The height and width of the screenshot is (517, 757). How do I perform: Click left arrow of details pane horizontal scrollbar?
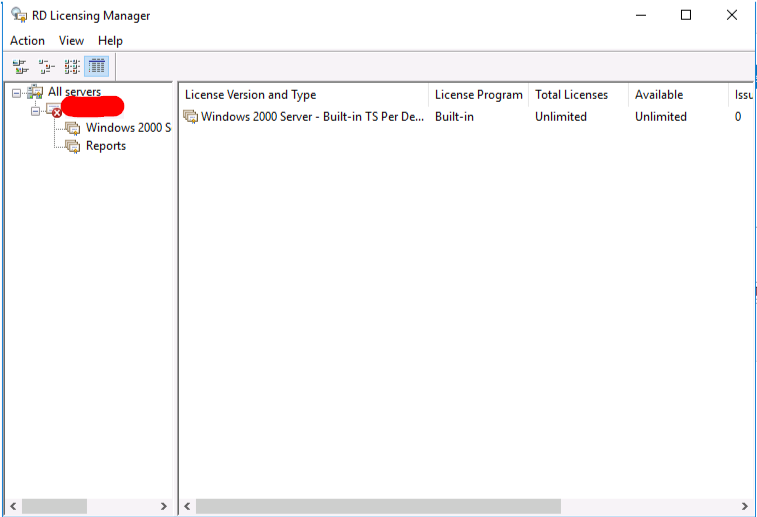187,506
